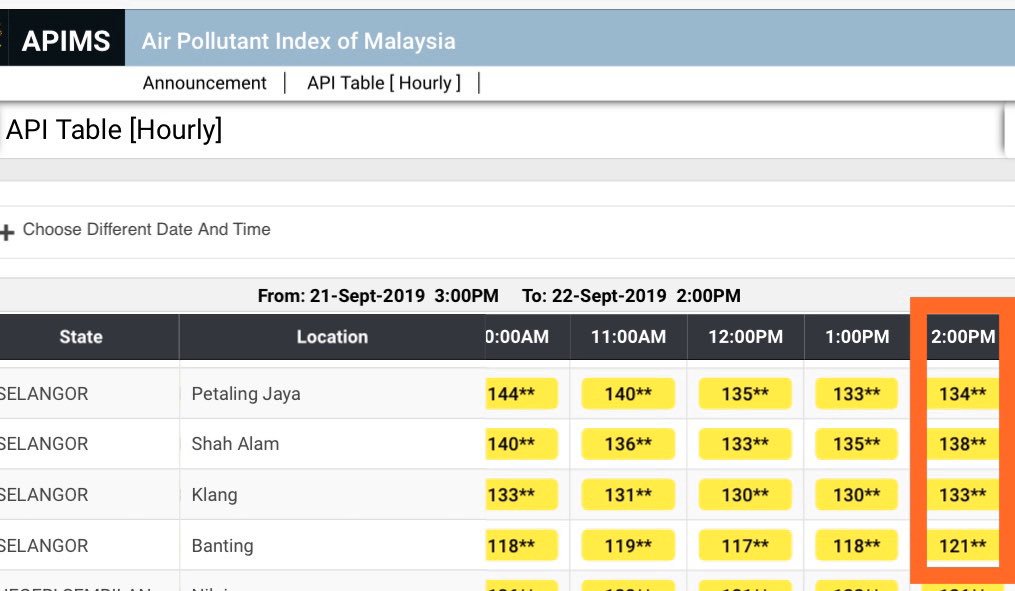Expand the plus icon for date selection
1015x591 pixels.
(7, 232)
